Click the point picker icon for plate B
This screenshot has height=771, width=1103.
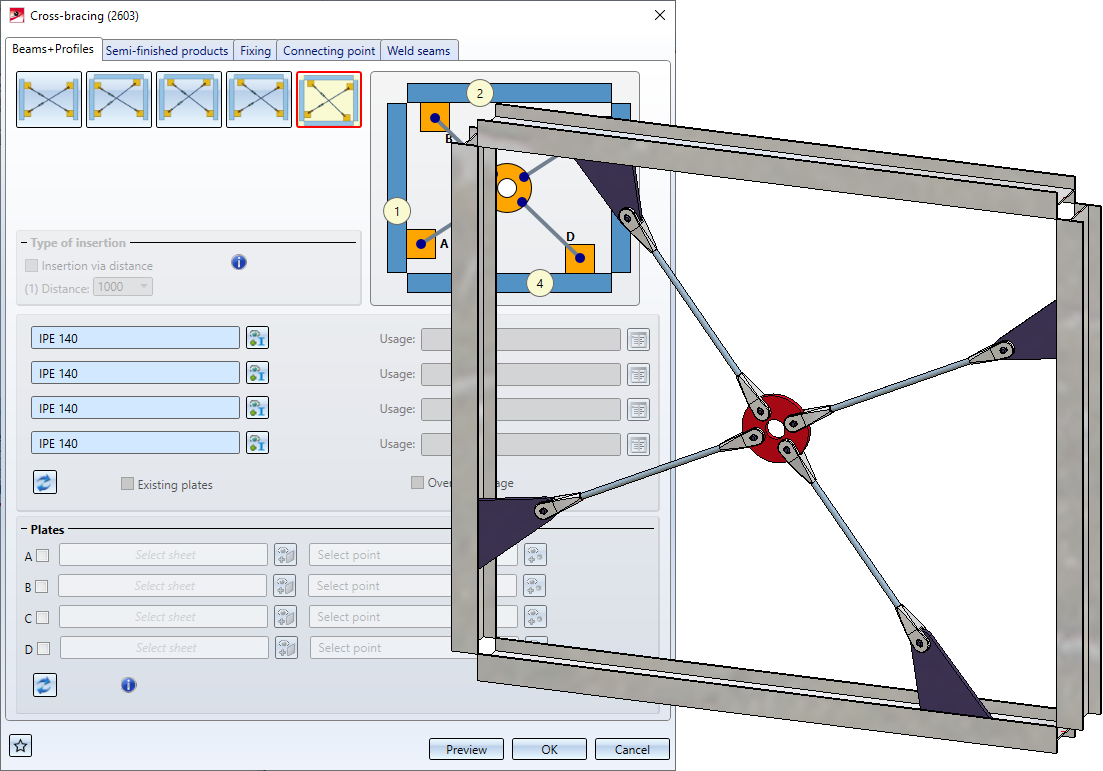[534, 586]
